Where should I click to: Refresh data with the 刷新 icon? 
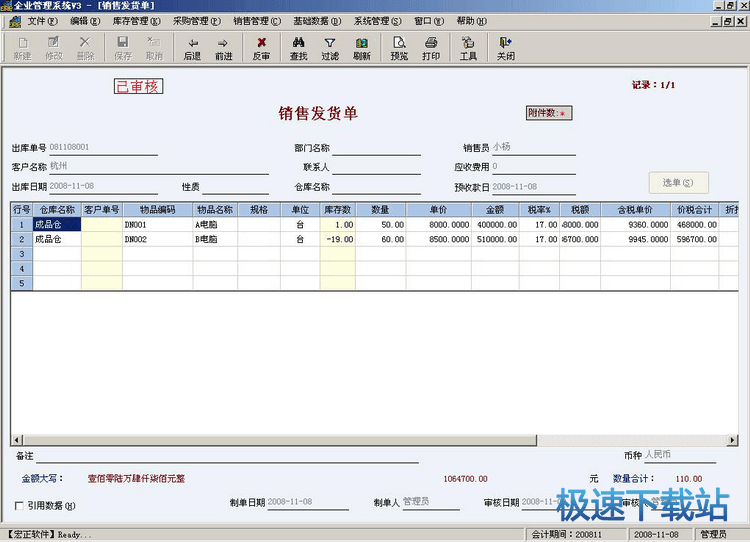point(362,48)
